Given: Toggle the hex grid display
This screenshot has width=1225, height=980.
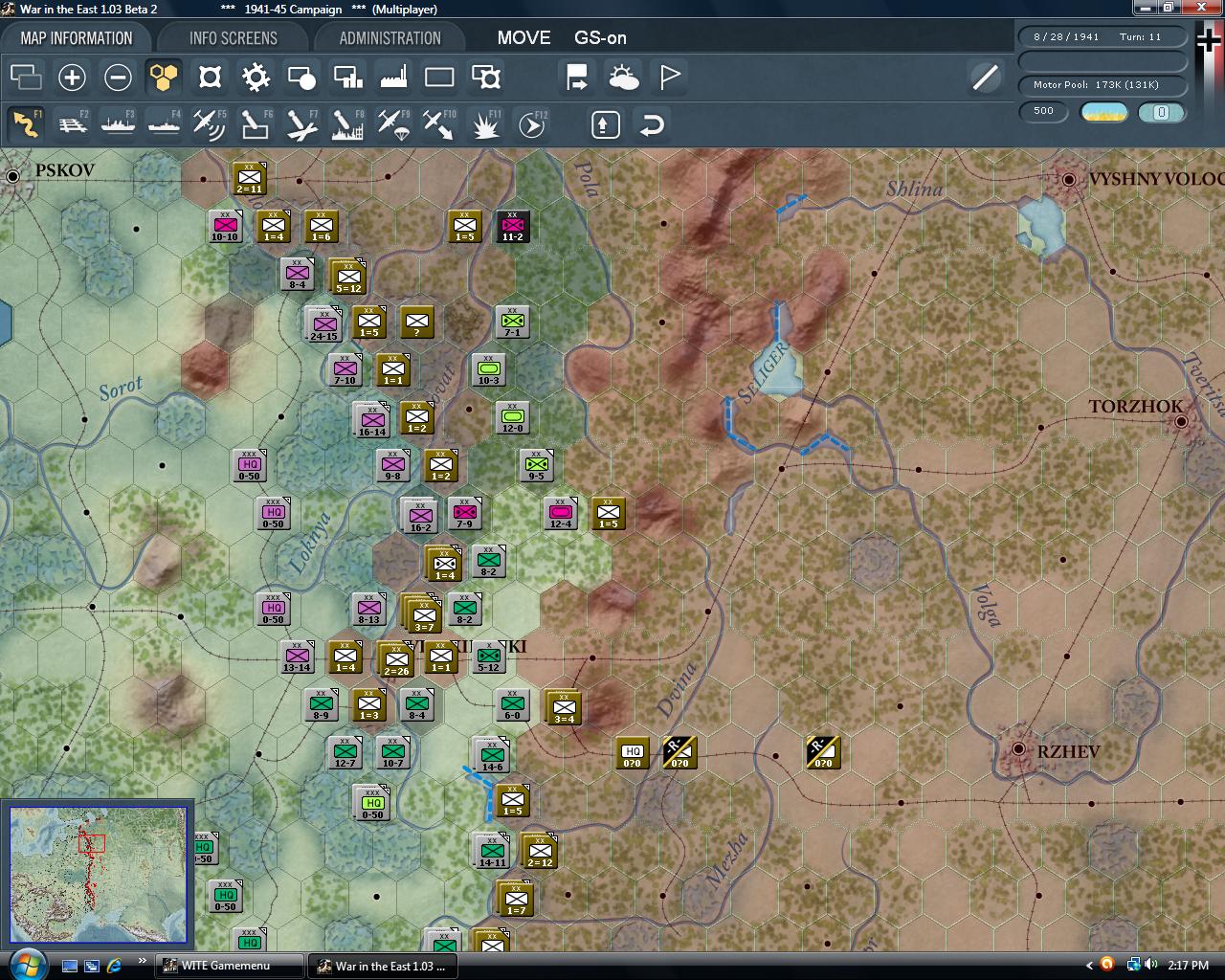Looking at the screenshot, I should point(164,78).
